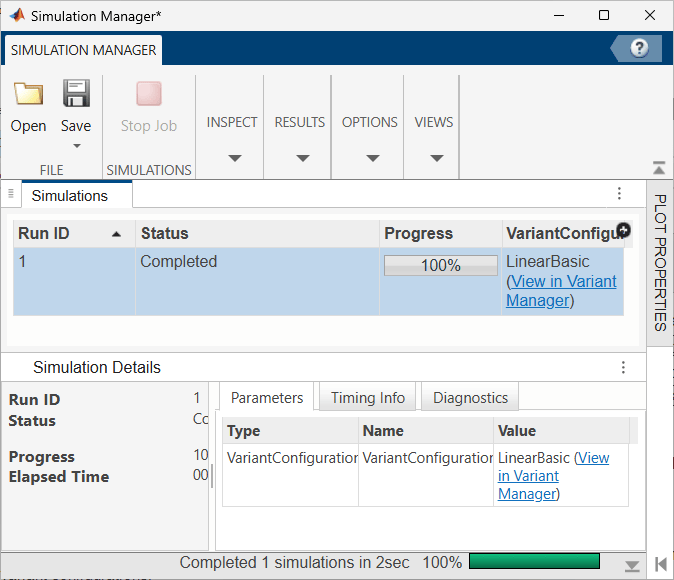Click the Elapsed Time label in details
Image resolution: width=674 pixels, height=580 pixels.
59,477
